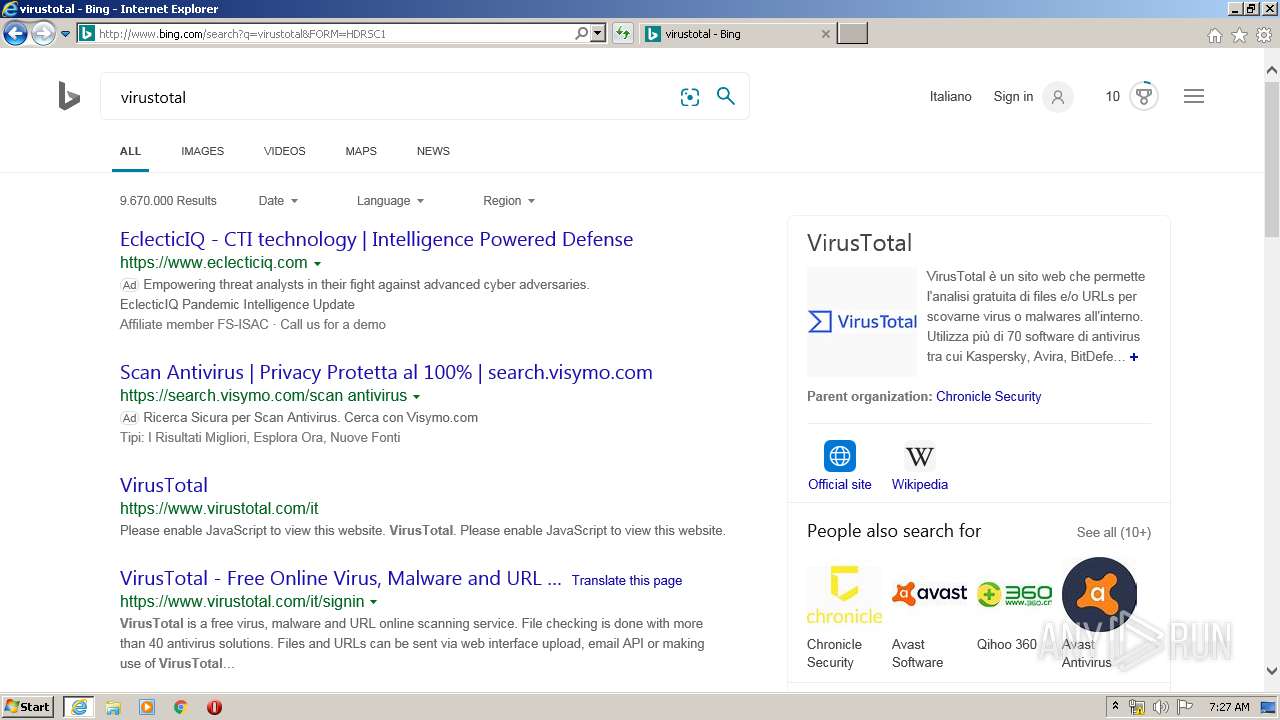The image size is (1280, 720).
Task: Expand virustotal.com/it/signin URL arrow
Action: [x=373, y=603]
